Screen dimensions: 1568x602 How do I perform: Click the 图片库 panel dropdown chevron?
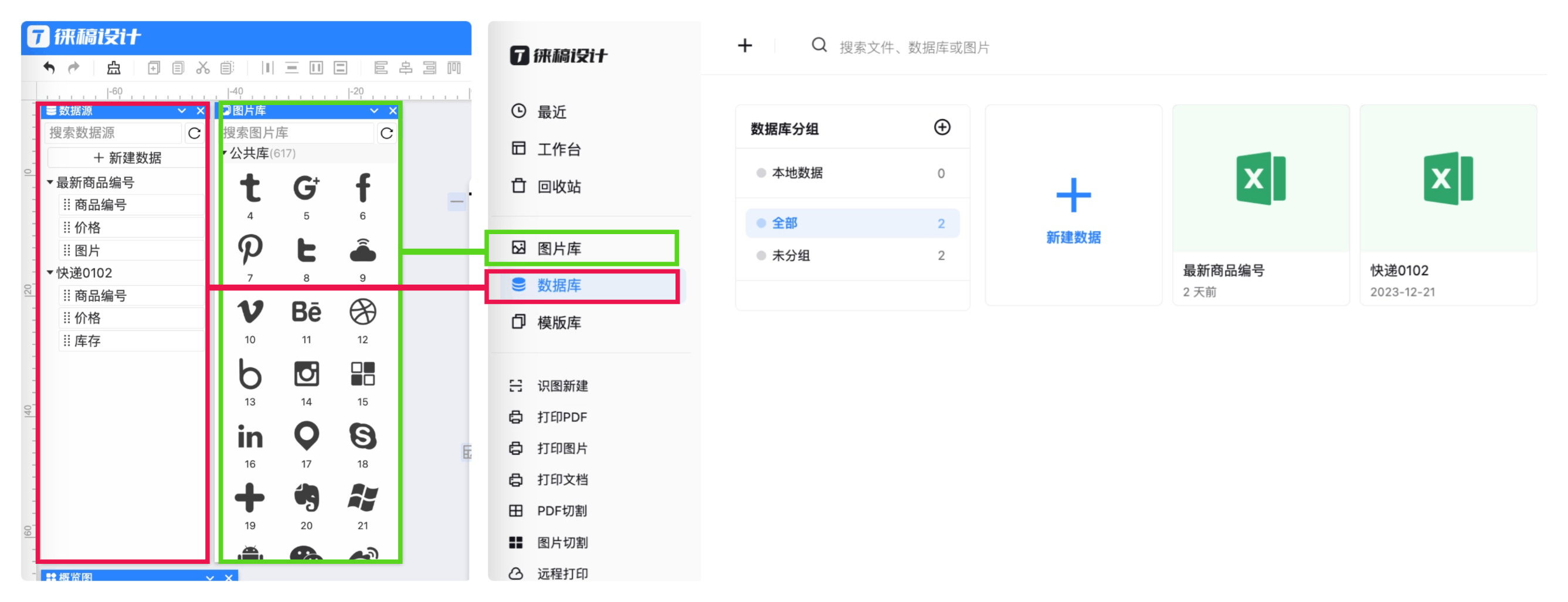pyautogui.click(x=374, y=110)
